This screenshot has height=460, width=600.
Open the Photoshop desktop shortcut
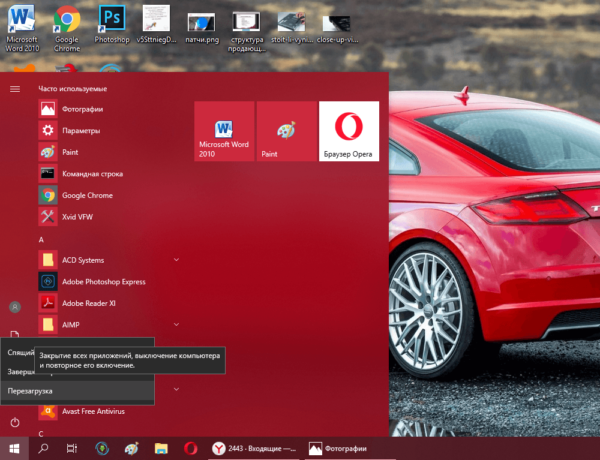point(112,25)
